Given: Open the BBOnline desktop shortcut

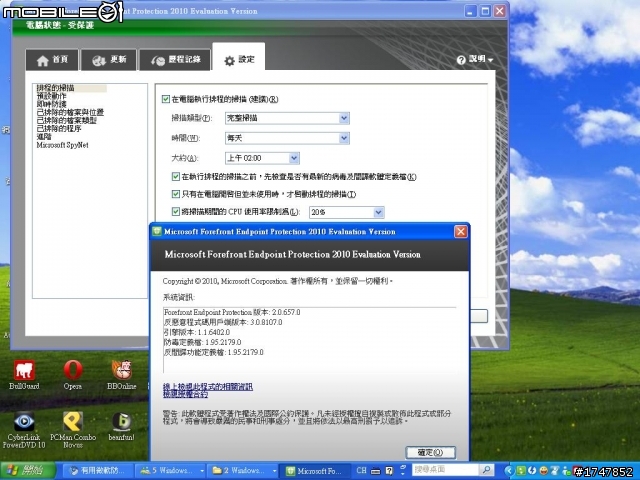Looking at the screenshot, I should 122,375.
